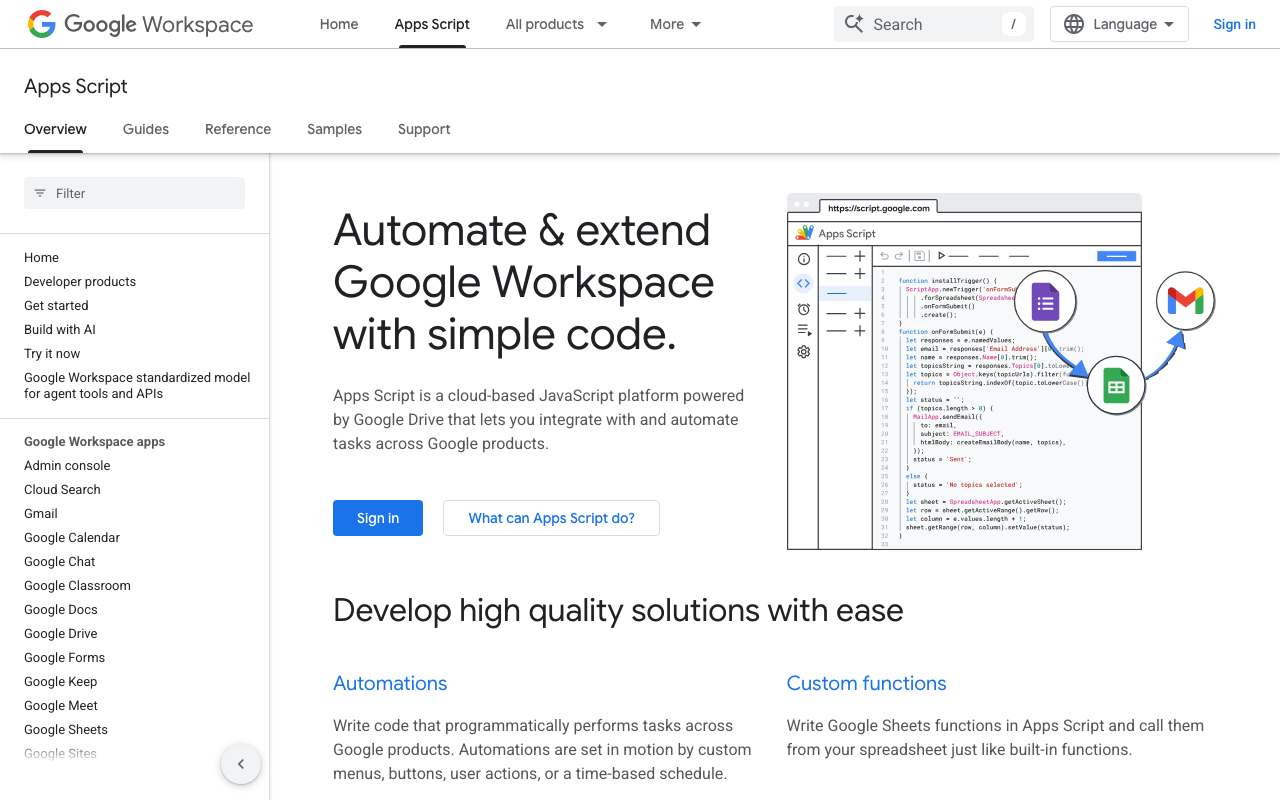1280x800 pixels.
Task: Open Google Keep in sidebar
Action: pos(60,682)
